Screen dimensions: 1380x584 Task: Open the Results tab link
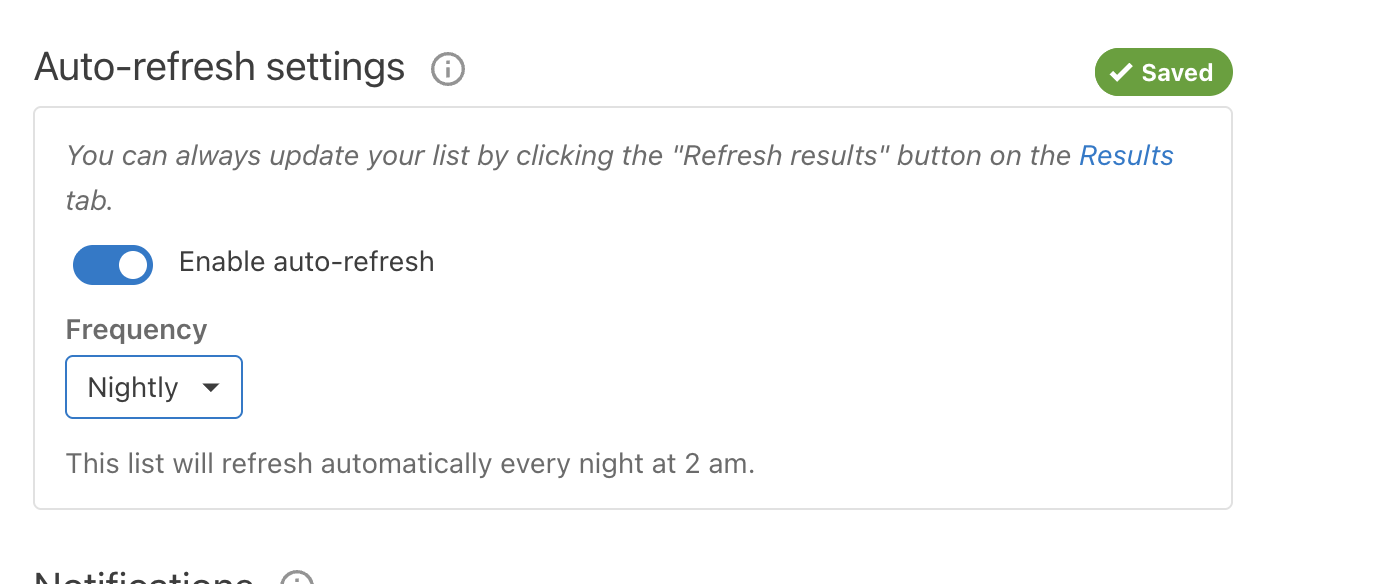pyautogui.click(x=1126, y=155)
